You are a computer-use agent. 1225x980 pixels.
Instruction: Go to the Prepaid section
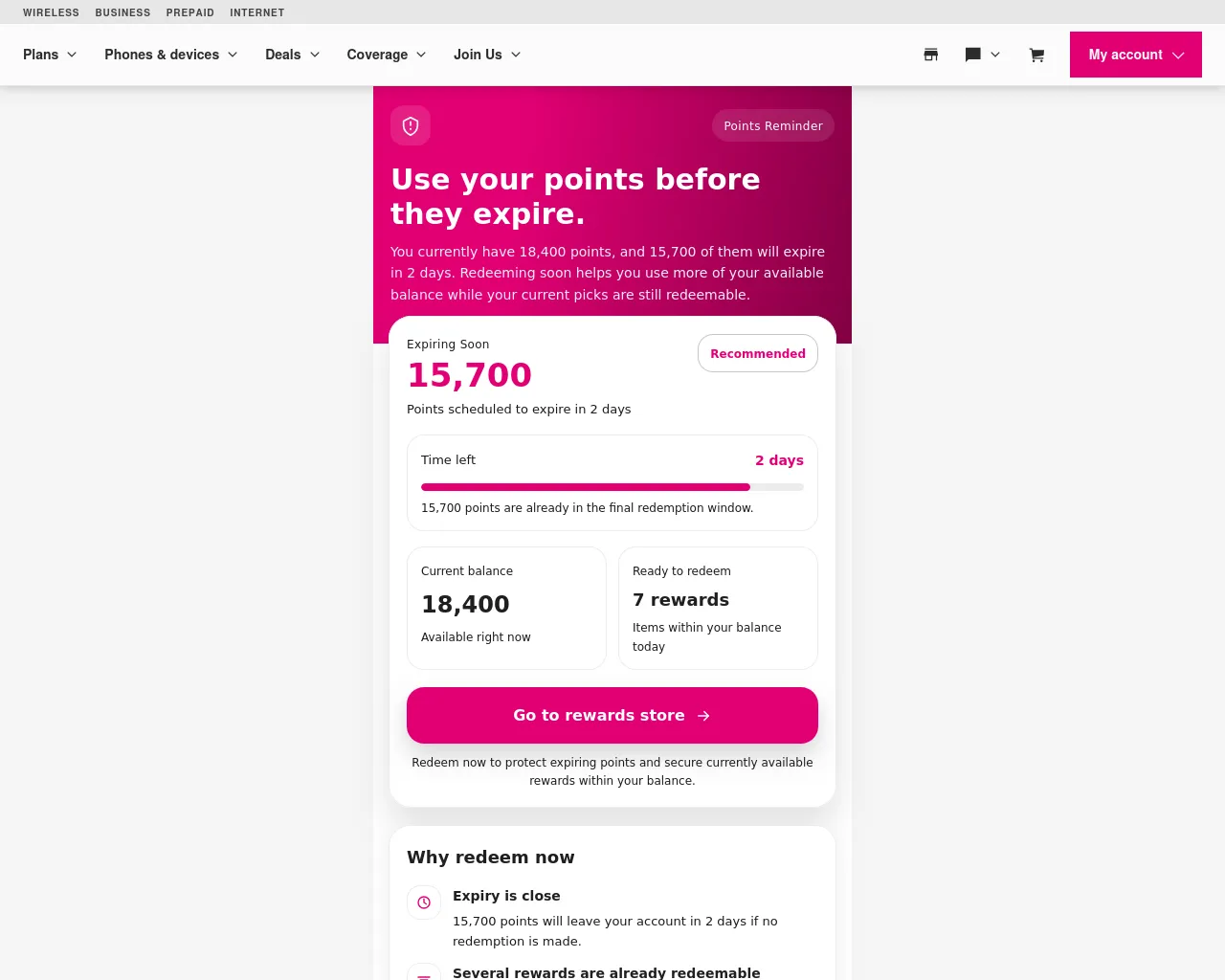tap(190, 12)
